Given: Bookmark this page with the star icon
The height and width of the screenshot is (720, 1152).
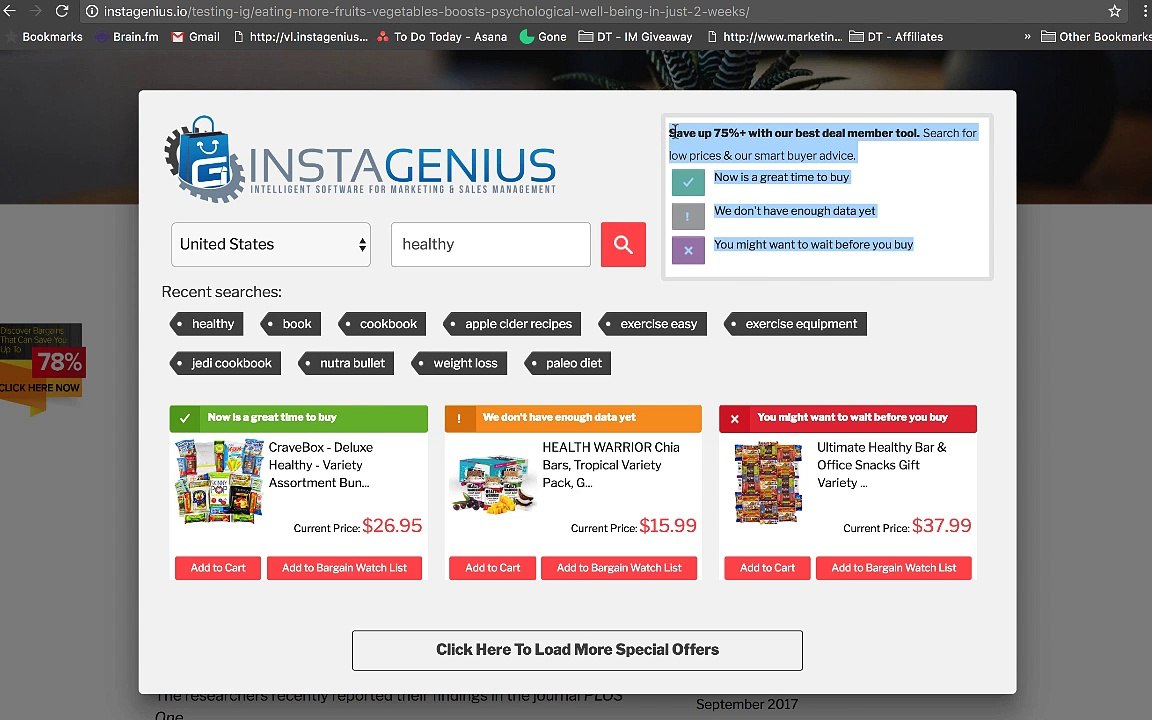Looking at the screenshot, I should 1115,11.
